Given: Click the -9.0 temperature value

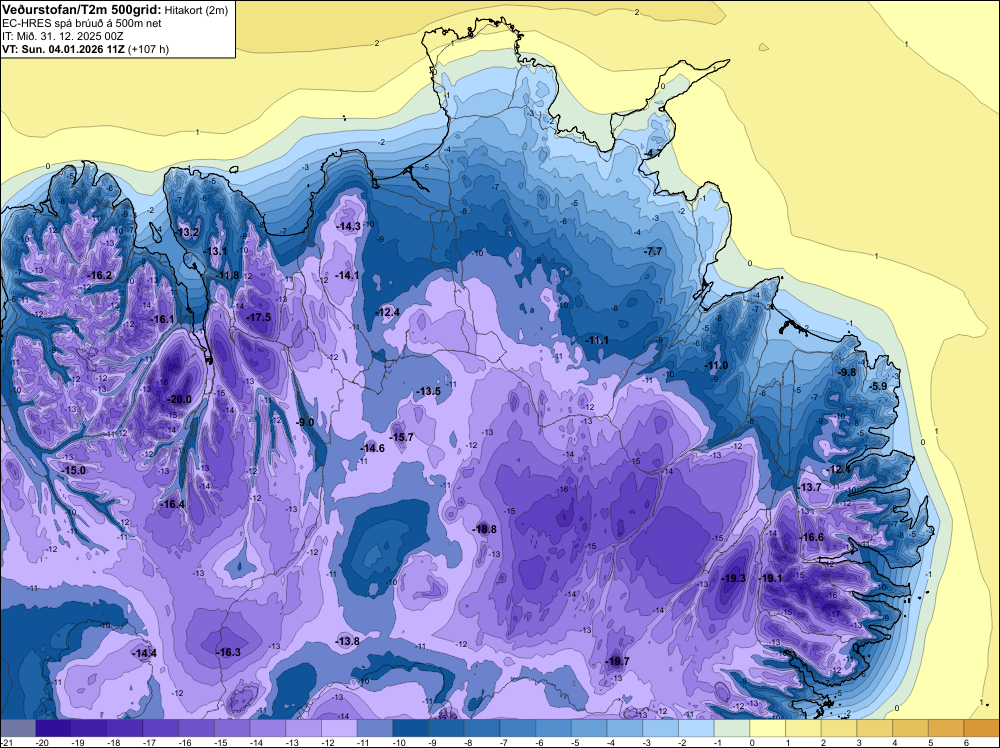Looking at the screenshot, I should [x=305, y=422].
